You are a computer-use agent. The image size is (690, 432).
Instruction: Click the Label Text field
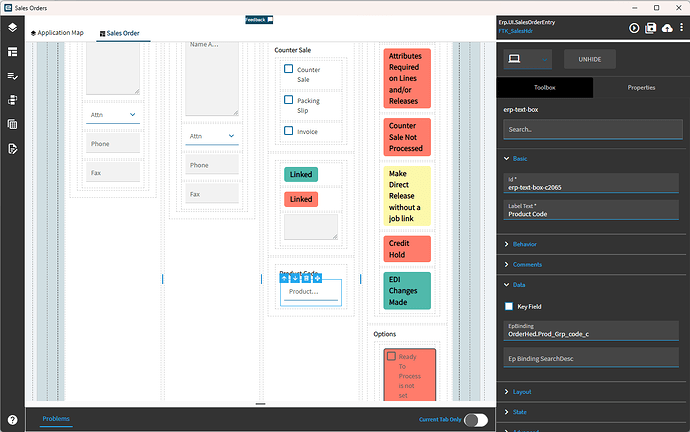(591, 210)
